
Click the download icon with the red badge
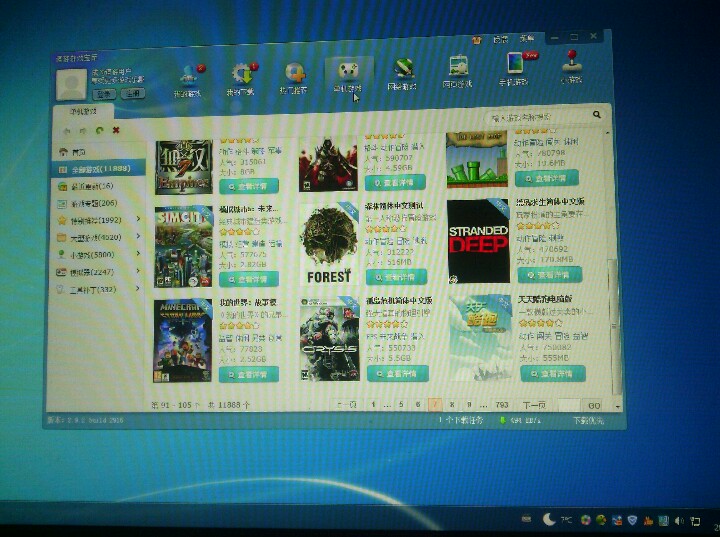pyautogui.click(x=241, y=74)
